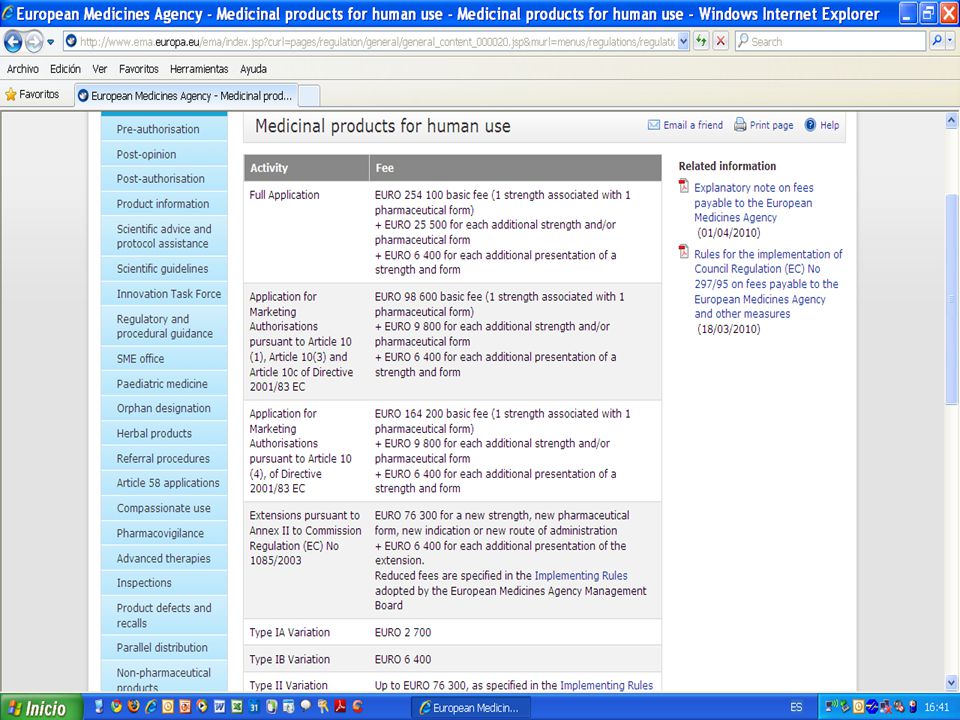The image size is (960, 720).
Task: Launch PowerPoint from quick launch bar
Action: pos(185,707)
